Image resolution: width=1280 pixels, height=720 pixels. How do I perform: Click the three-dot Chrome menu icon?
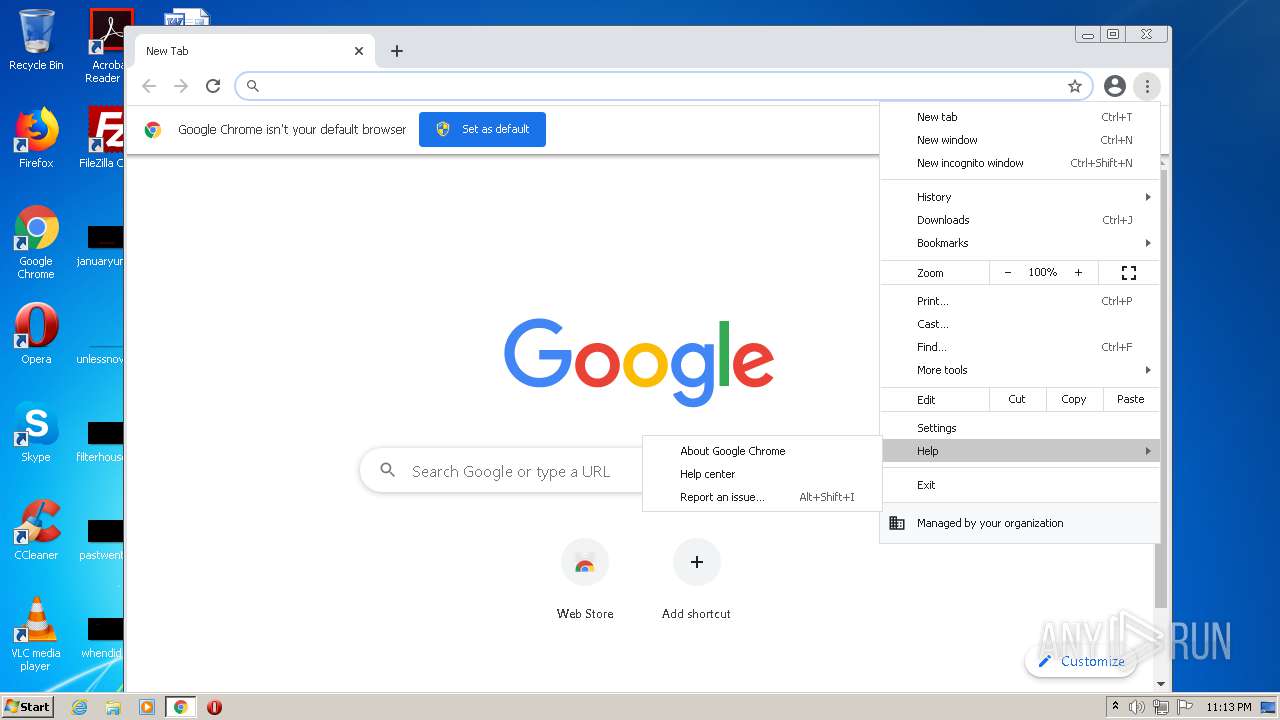1147,86
